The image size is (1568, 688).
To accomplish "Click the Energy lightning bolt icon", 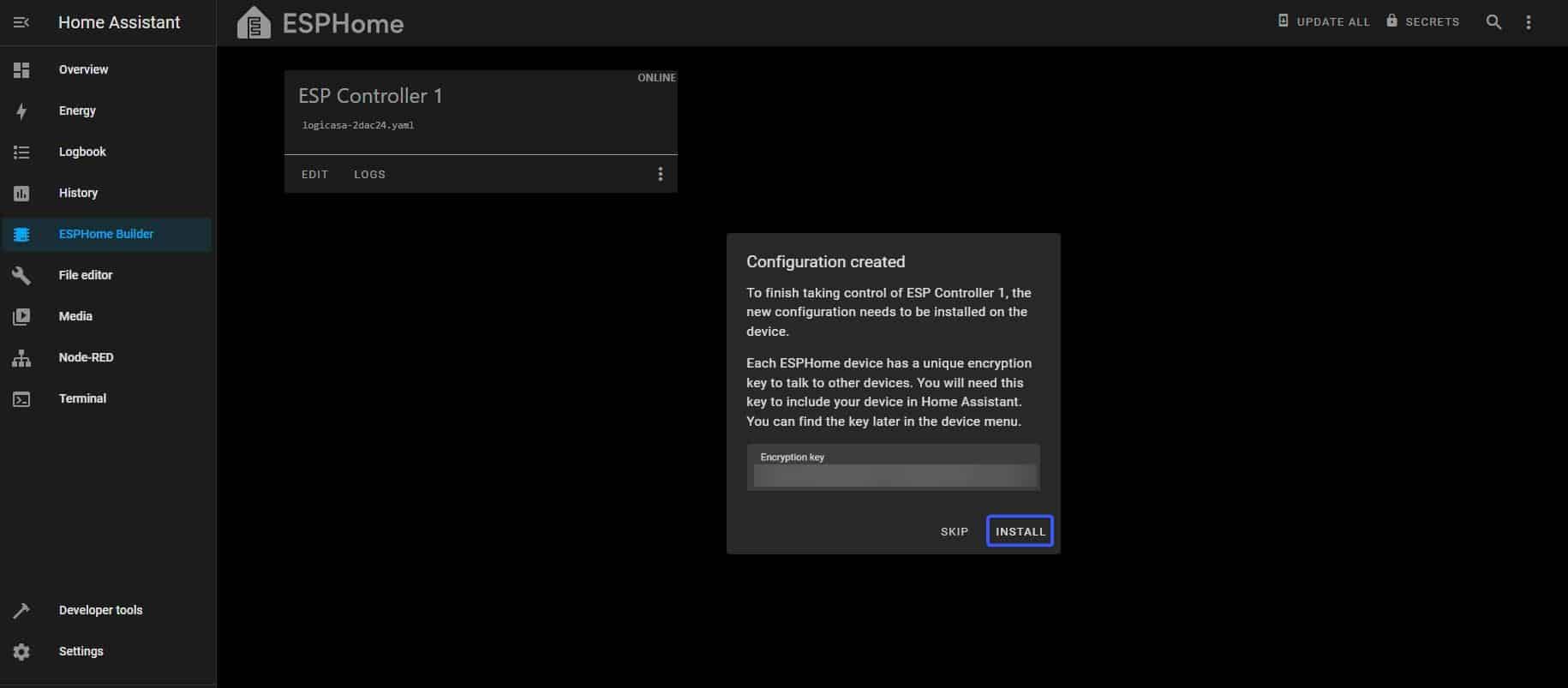I will click(21, 111).
